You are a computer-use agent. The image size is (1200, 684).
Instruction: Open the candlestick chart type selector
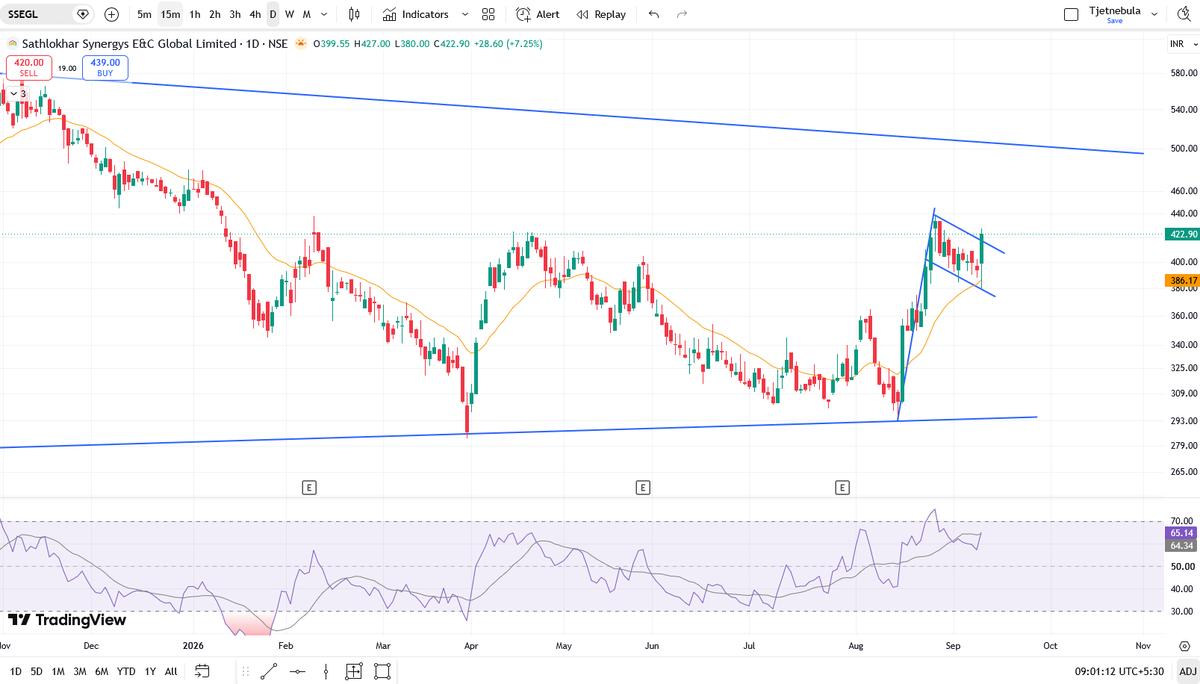pos(353,14)
